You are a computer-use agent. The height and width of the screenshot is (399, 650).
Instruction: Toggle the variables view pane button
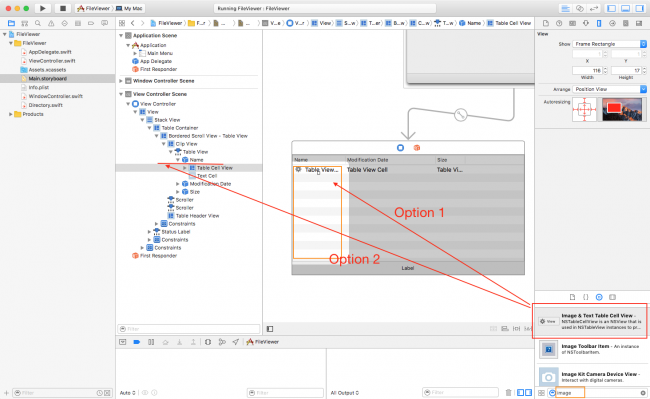click(521, 392)
